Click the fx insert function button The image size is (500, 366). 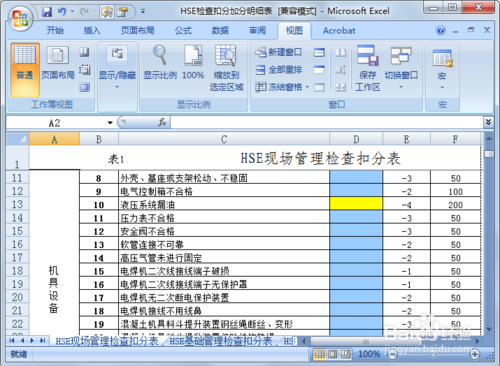point(162,123)
